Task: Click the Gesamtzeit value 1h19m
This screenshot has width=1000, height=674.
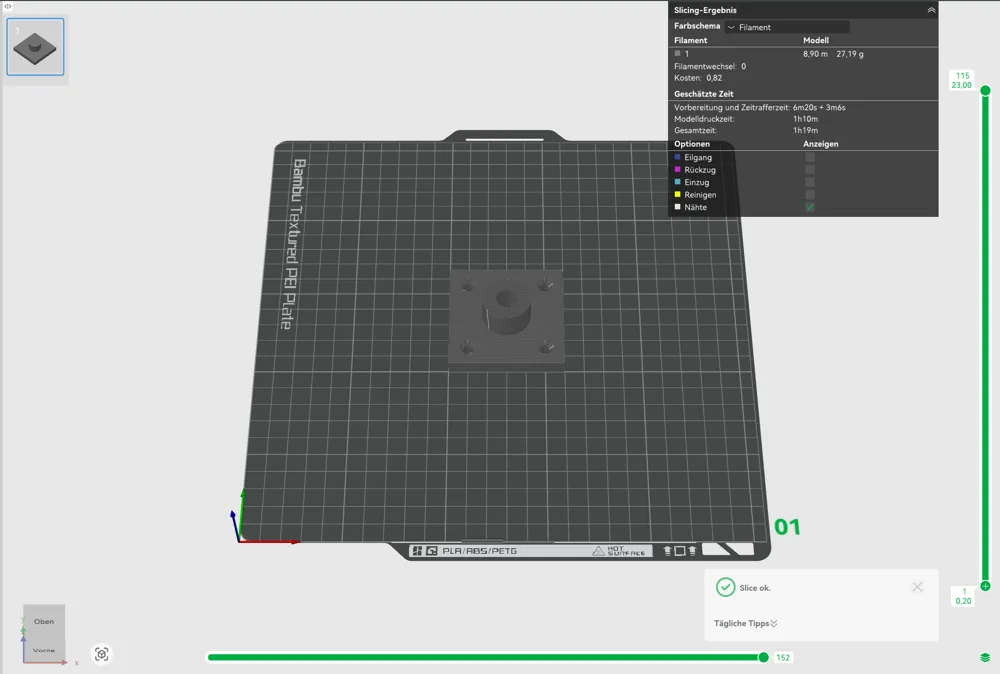Action: (805, 131)
